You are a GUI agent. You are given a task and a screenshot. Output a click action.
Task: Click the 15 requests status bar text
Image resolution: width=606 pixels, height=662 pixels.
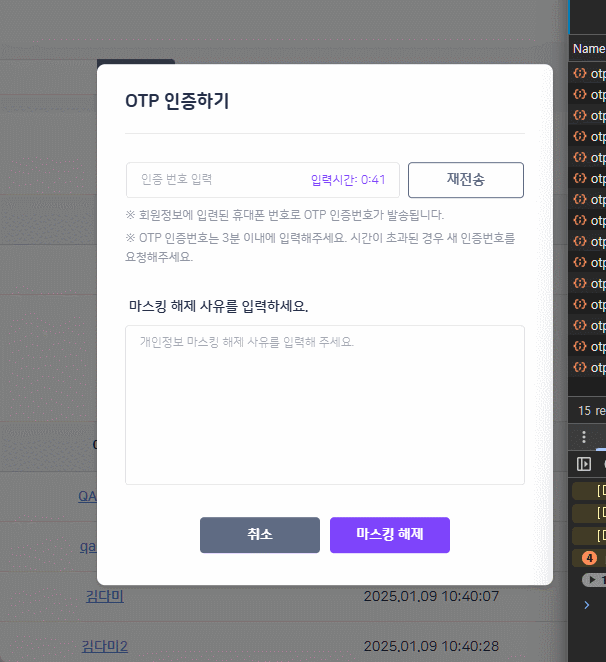pos(591,410)
